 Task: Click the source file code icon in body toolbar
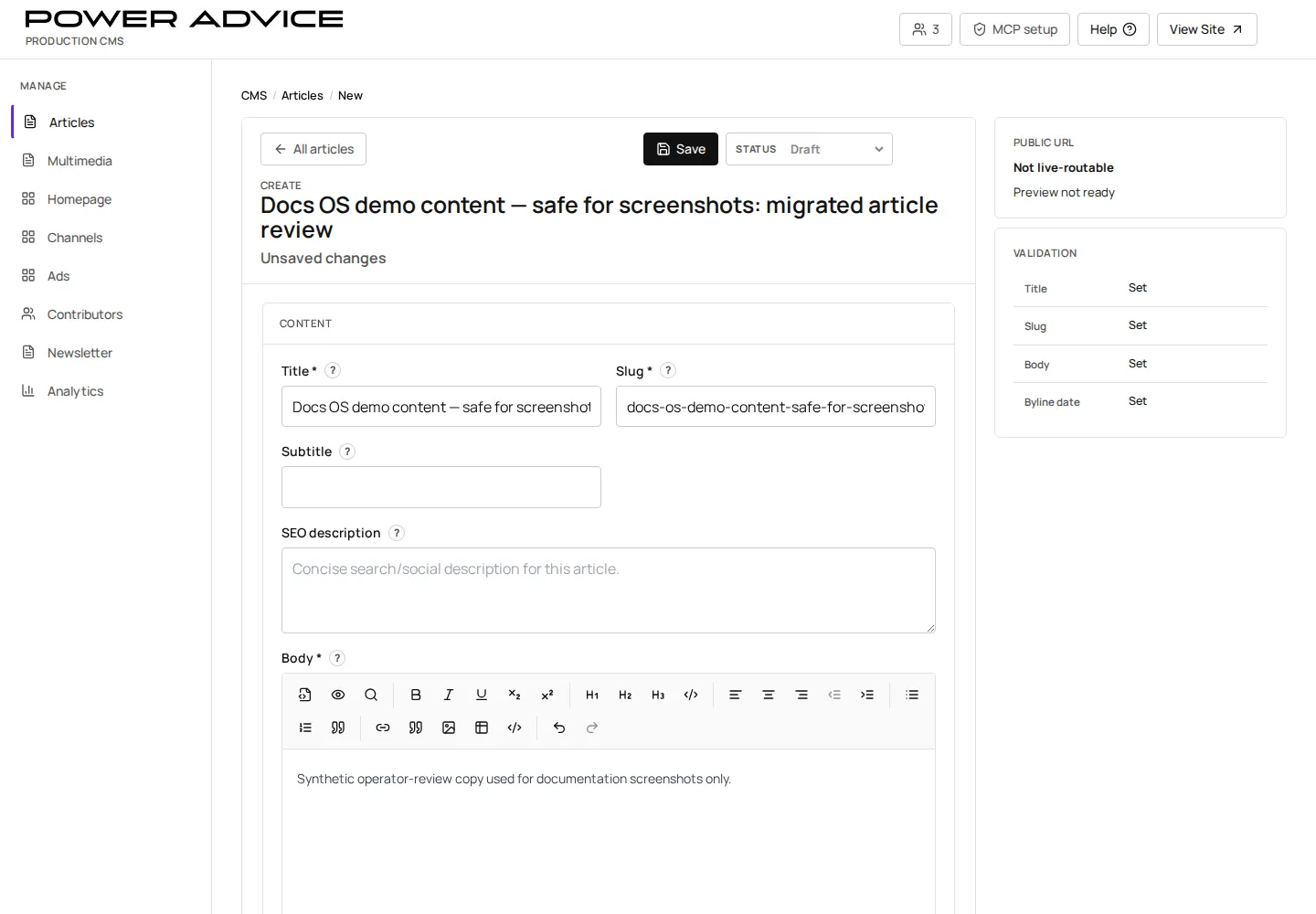point(305,695)
